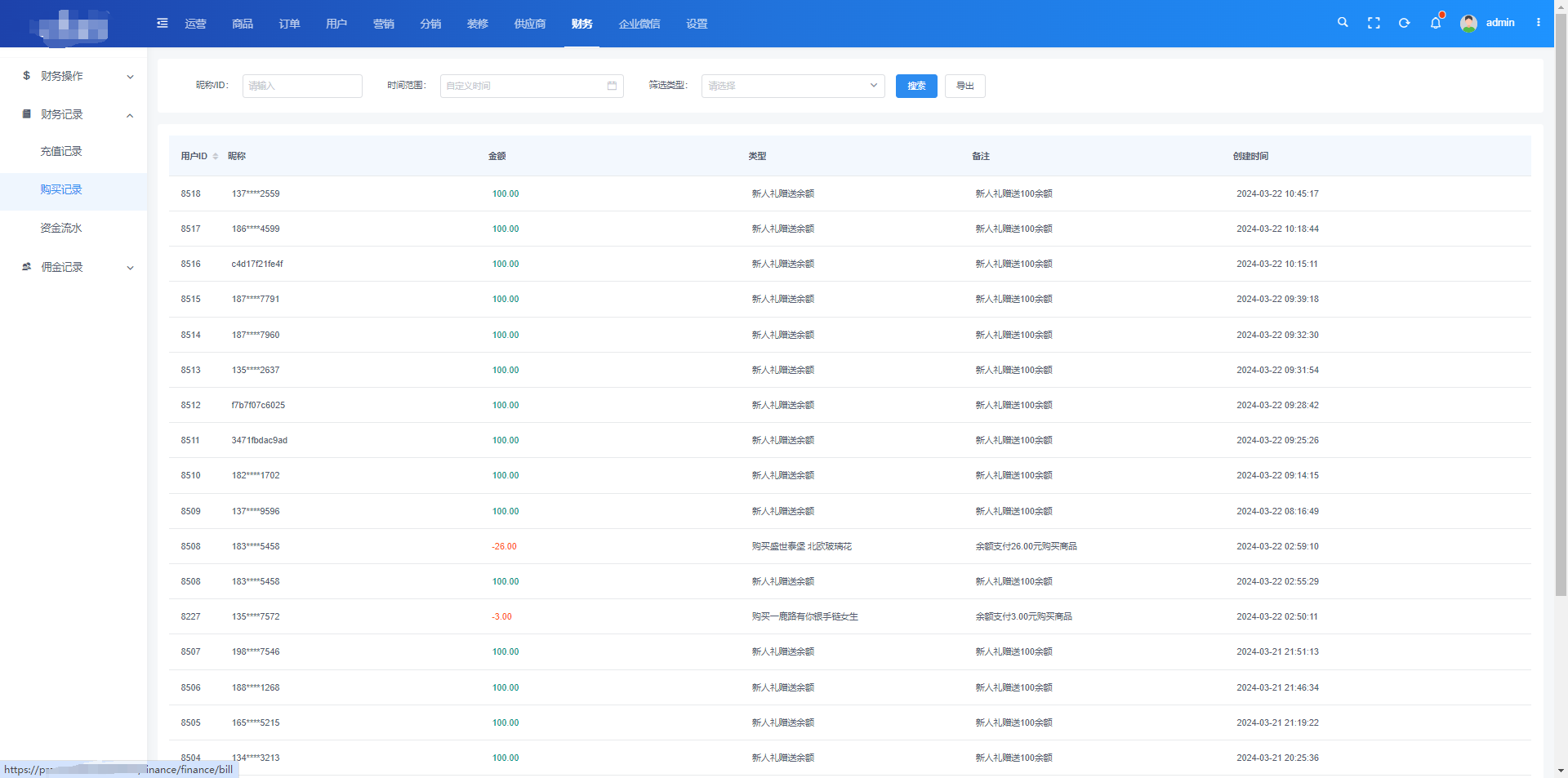1568x778 pixels.
Task: Click nickname 186****4599
Action: point(256,229)
